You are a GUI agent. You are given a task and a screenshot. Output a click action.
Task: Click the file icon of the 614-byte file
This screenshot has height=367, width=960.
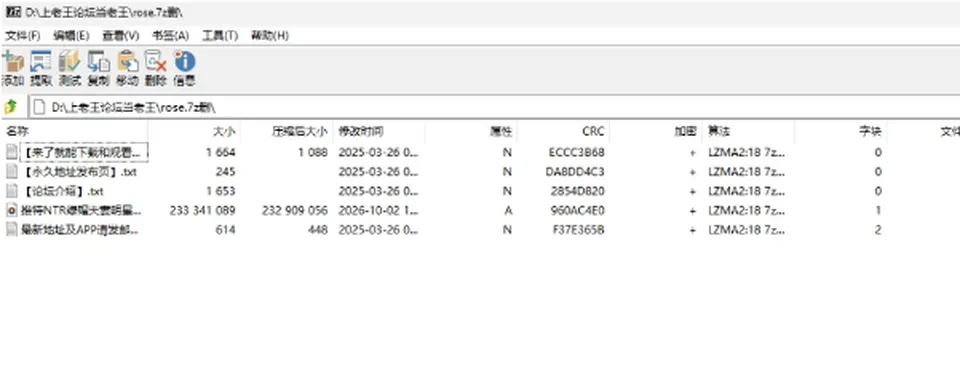tap(12, 230)
